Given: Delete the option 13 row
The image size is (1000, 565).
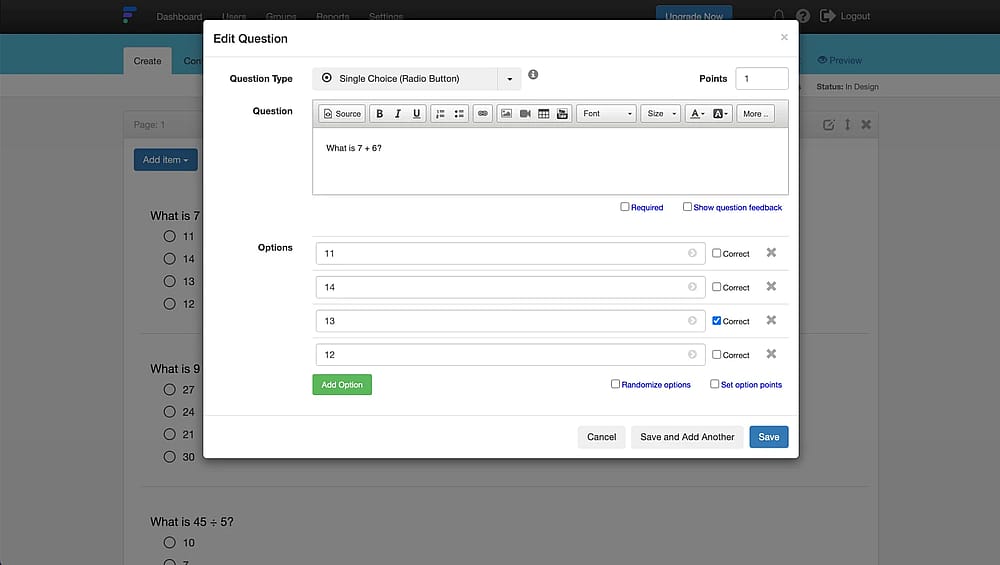Looking at the screenshot, I should click(771, 320).
